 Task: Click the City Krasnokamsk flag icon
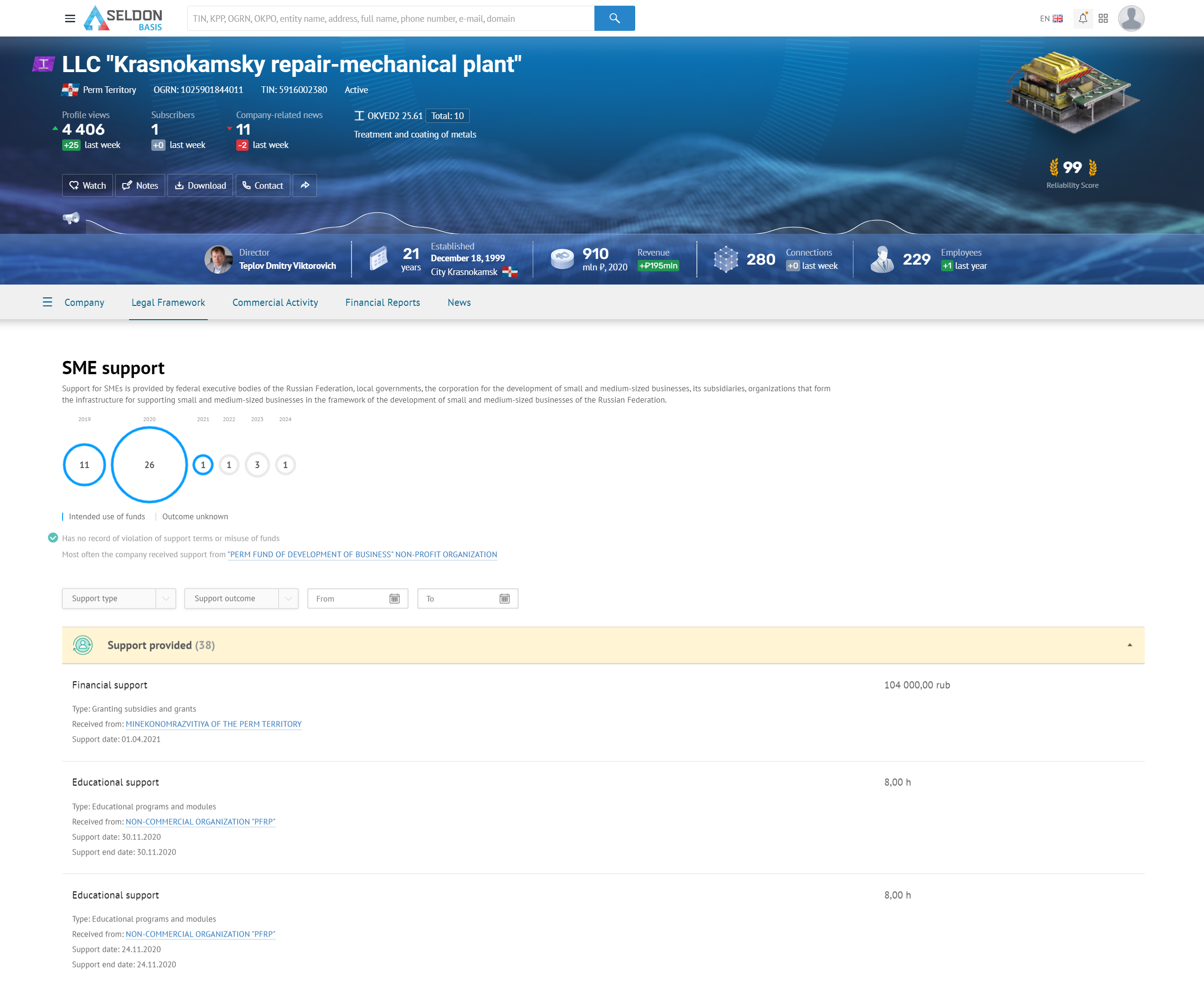(510, 272)
